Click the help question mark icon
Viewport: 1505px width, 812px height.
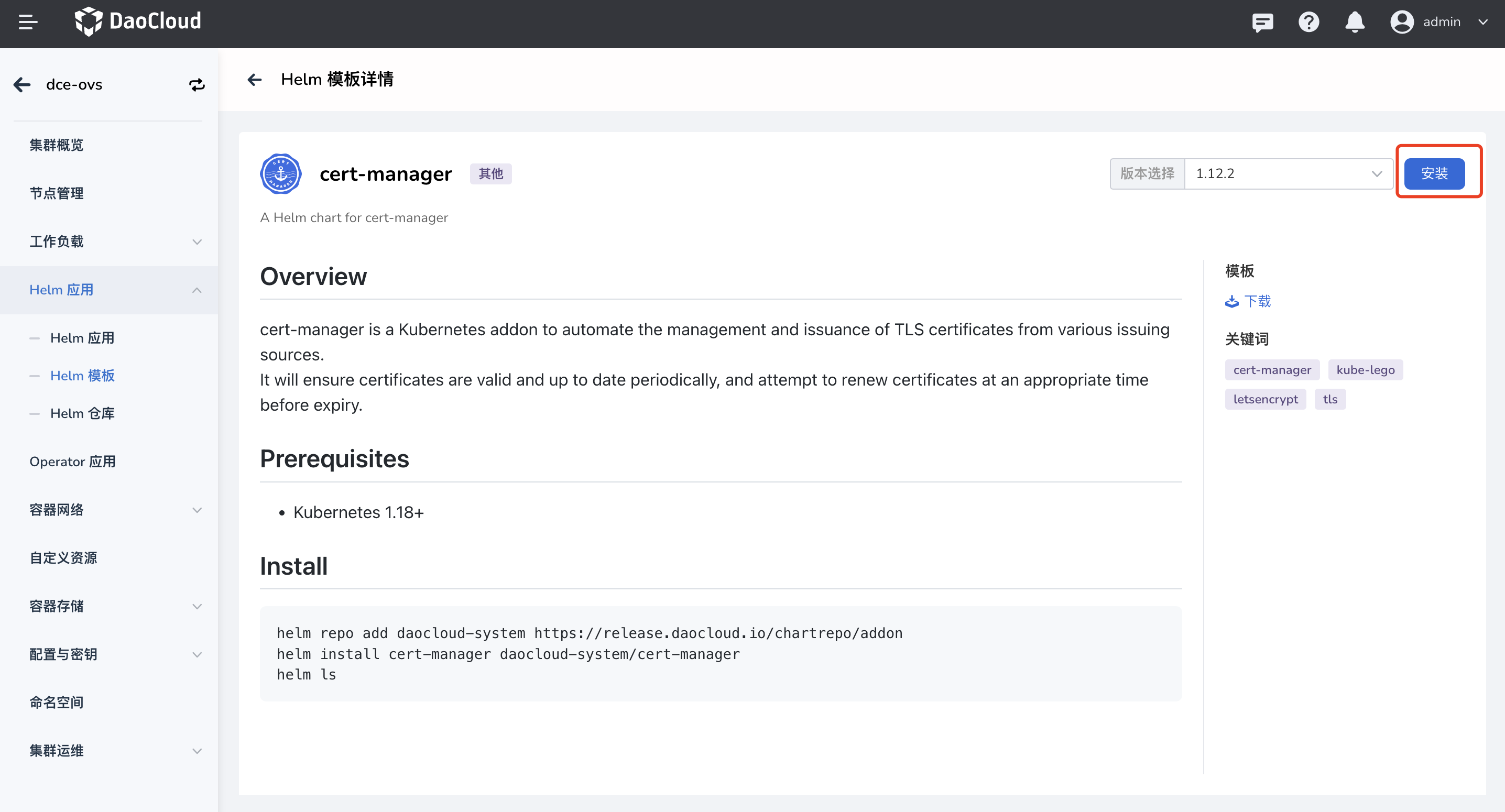[1308, 22]
